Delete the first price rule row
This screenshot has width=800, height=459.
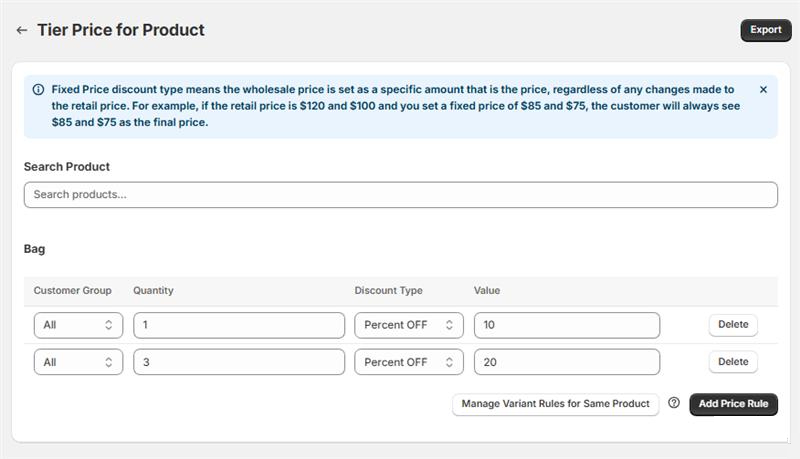click(x=733, y=325)
